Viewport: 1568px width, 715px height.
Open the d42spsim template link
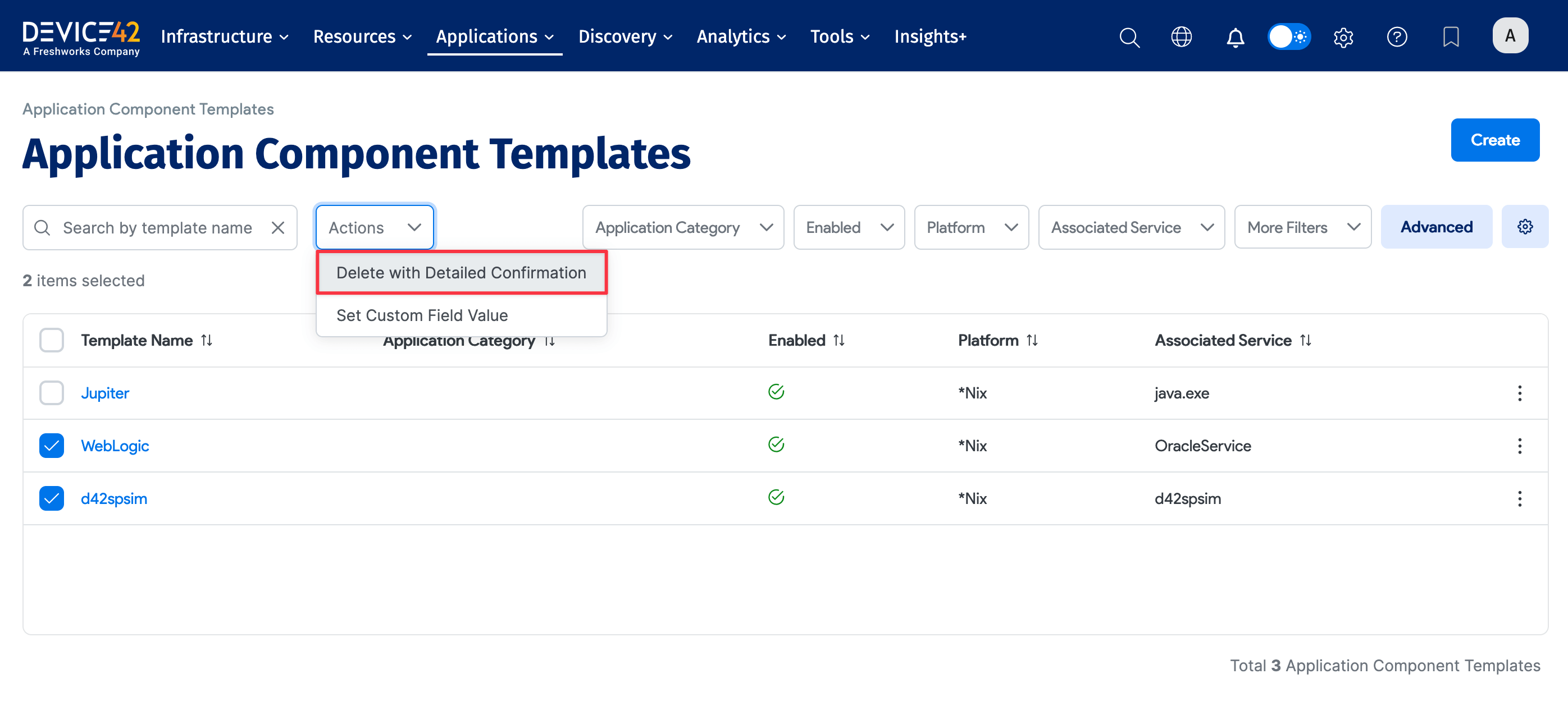click(114, 498)
